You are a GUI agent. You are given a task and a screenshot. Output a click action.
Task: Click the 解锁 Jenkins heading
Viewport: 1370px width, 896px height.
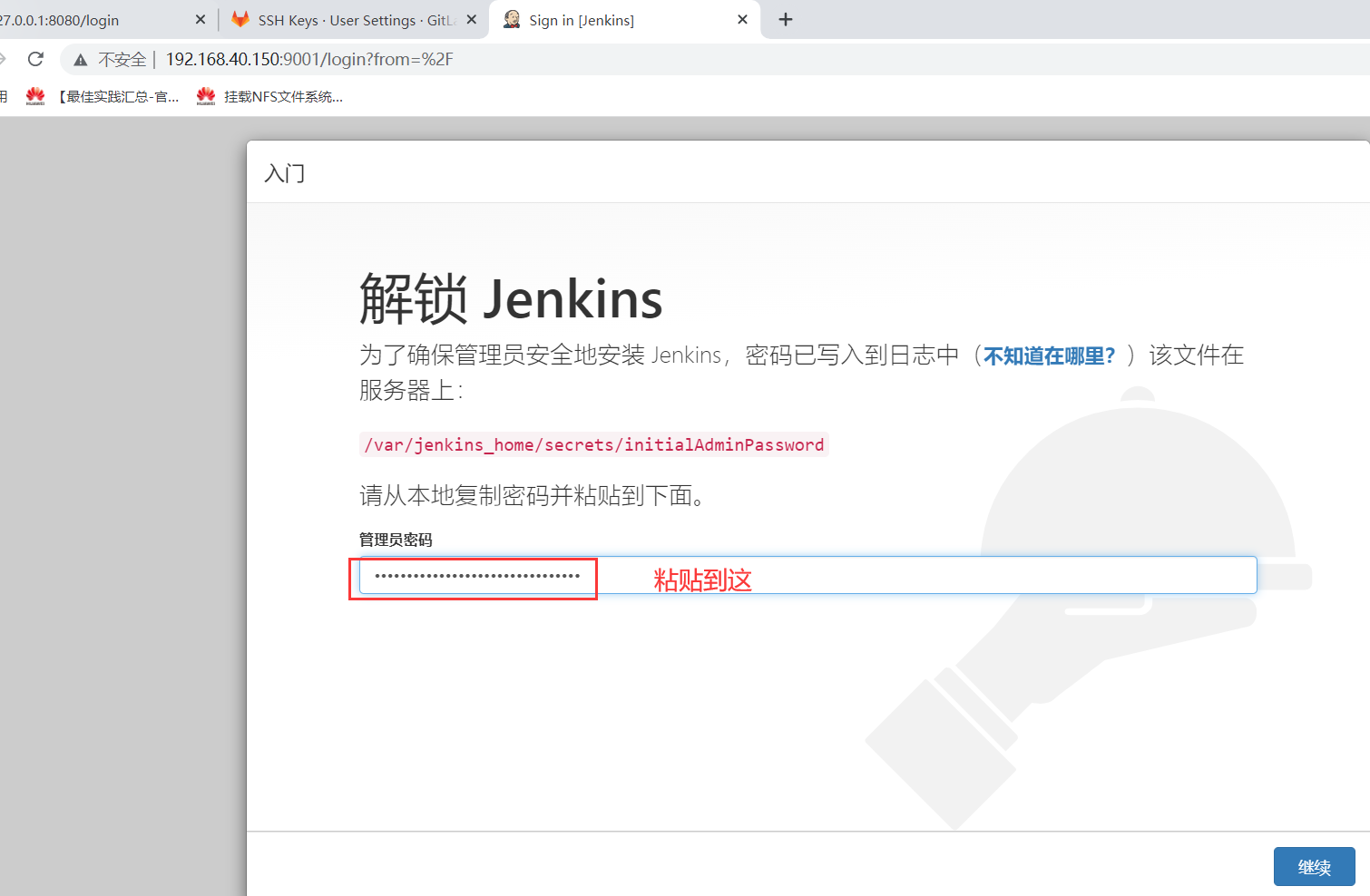coord(511,298)
